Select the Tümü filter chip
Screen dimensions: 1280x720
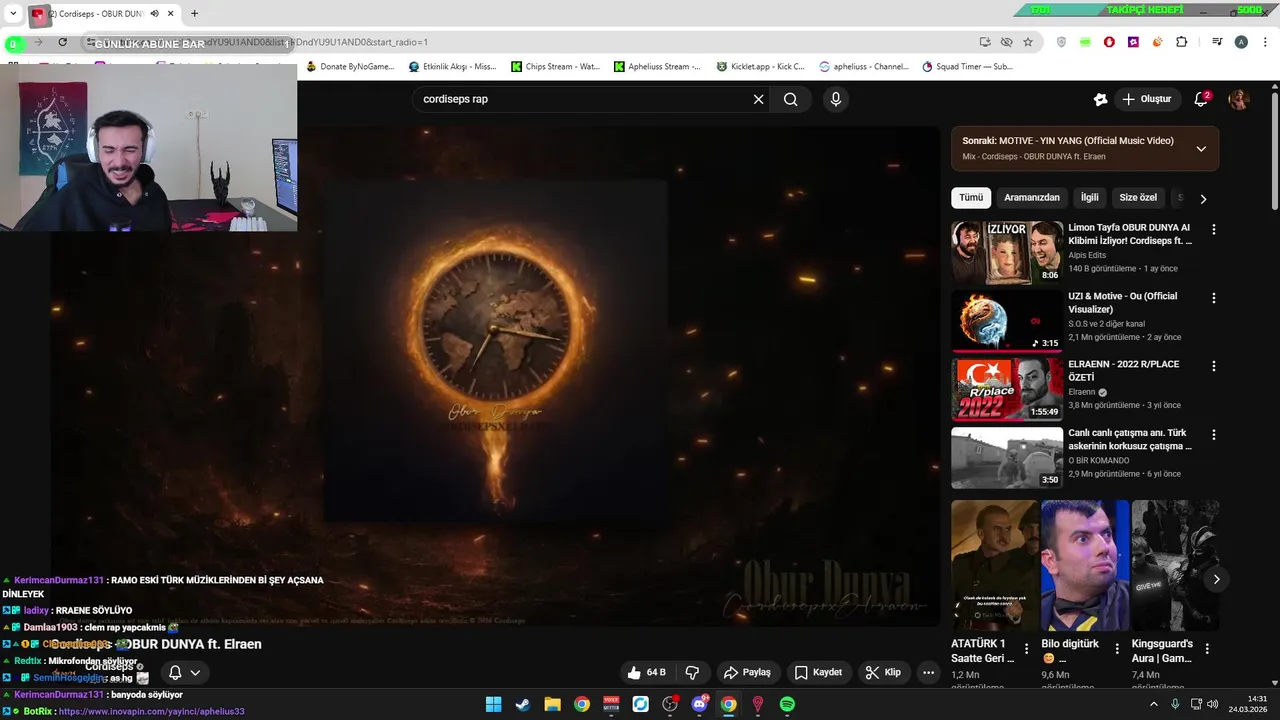point(971,198)
